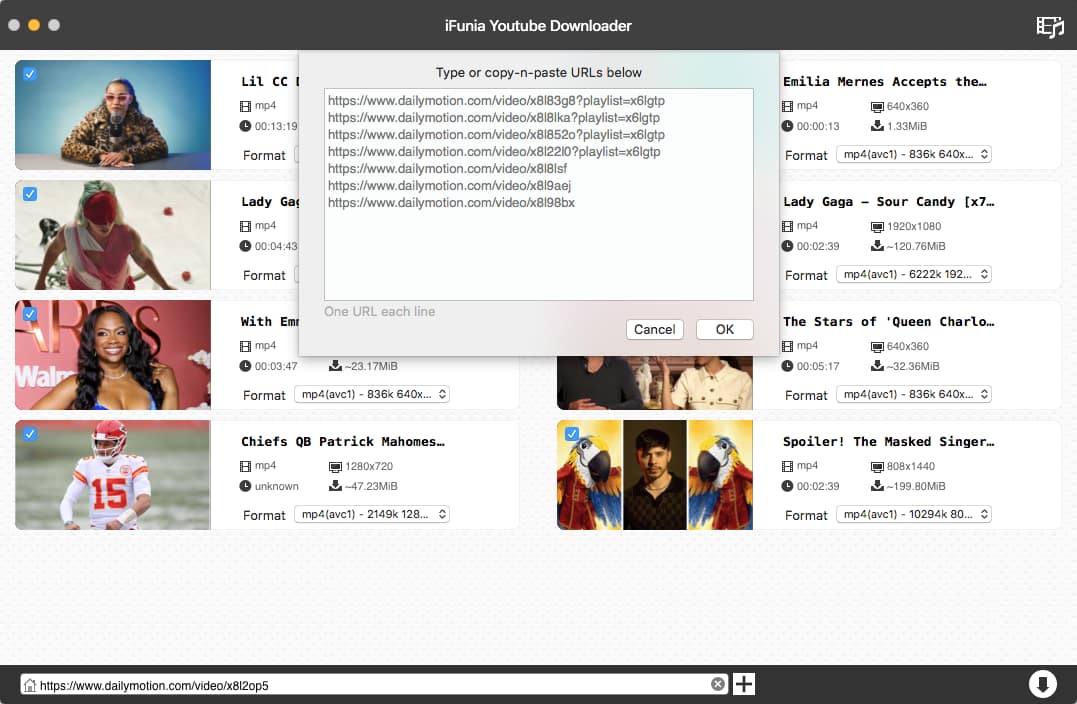Viewport: 1077px width, 704px height.
Task: Open the video conversion icon in title bar
Action: pyautogui.click(x=1049, y=26)
